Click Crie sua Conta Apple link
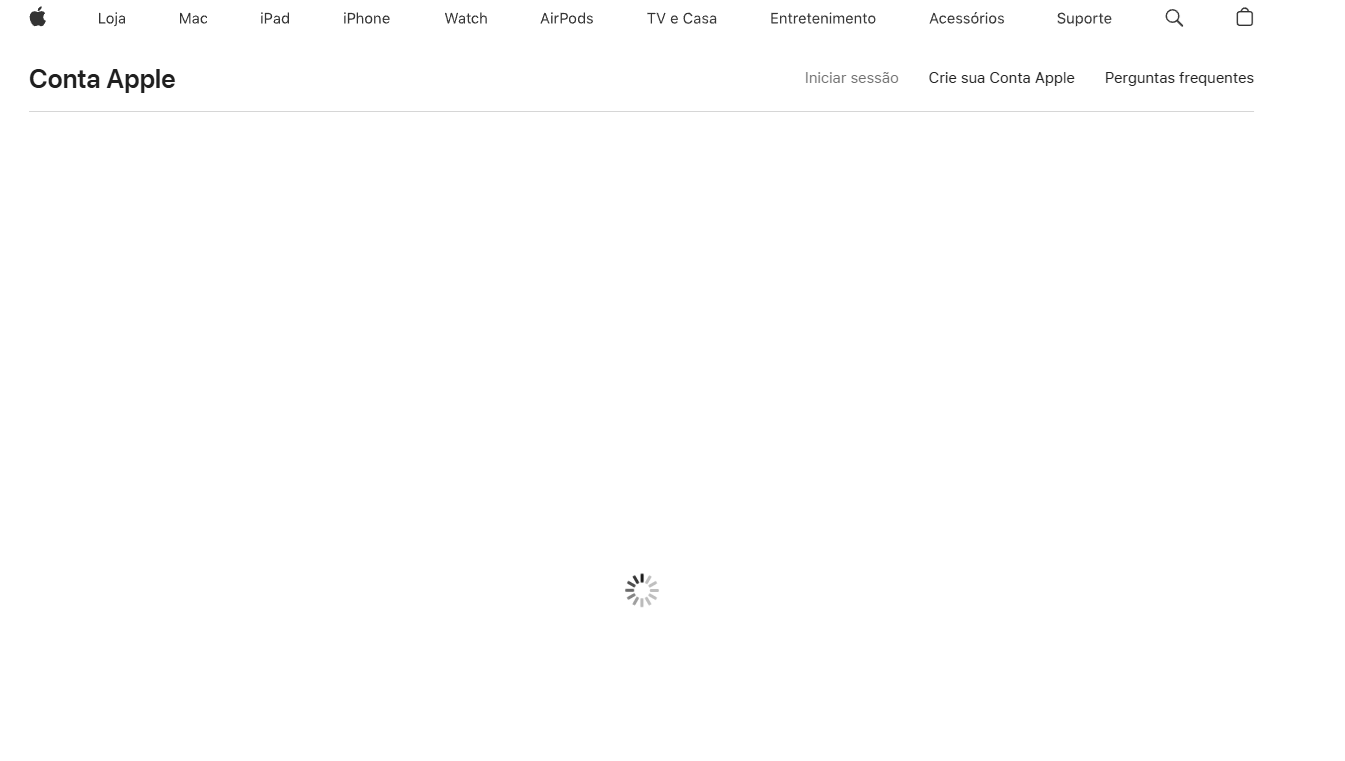1345x761 pixels. pos(1001,78)
